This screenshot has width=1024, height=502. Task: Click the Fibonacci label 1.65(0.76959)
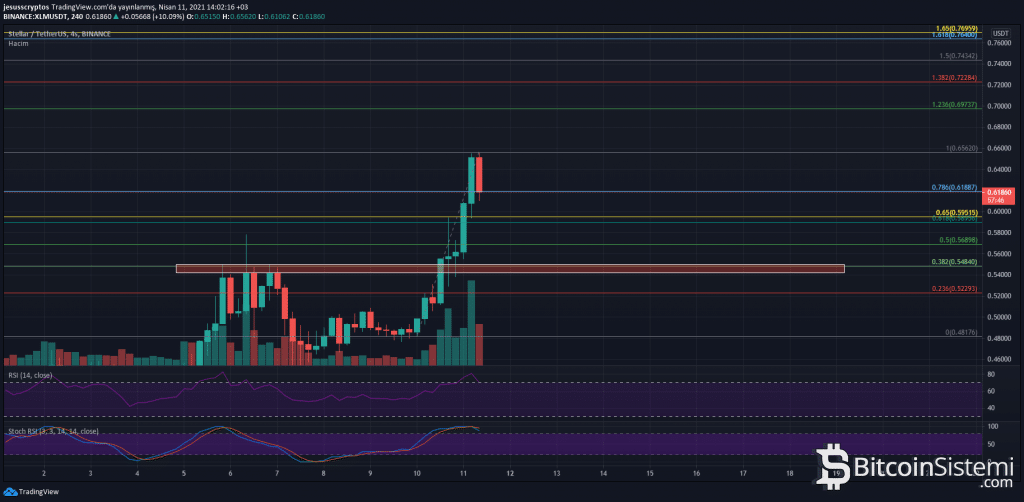(x=956, y=28)
